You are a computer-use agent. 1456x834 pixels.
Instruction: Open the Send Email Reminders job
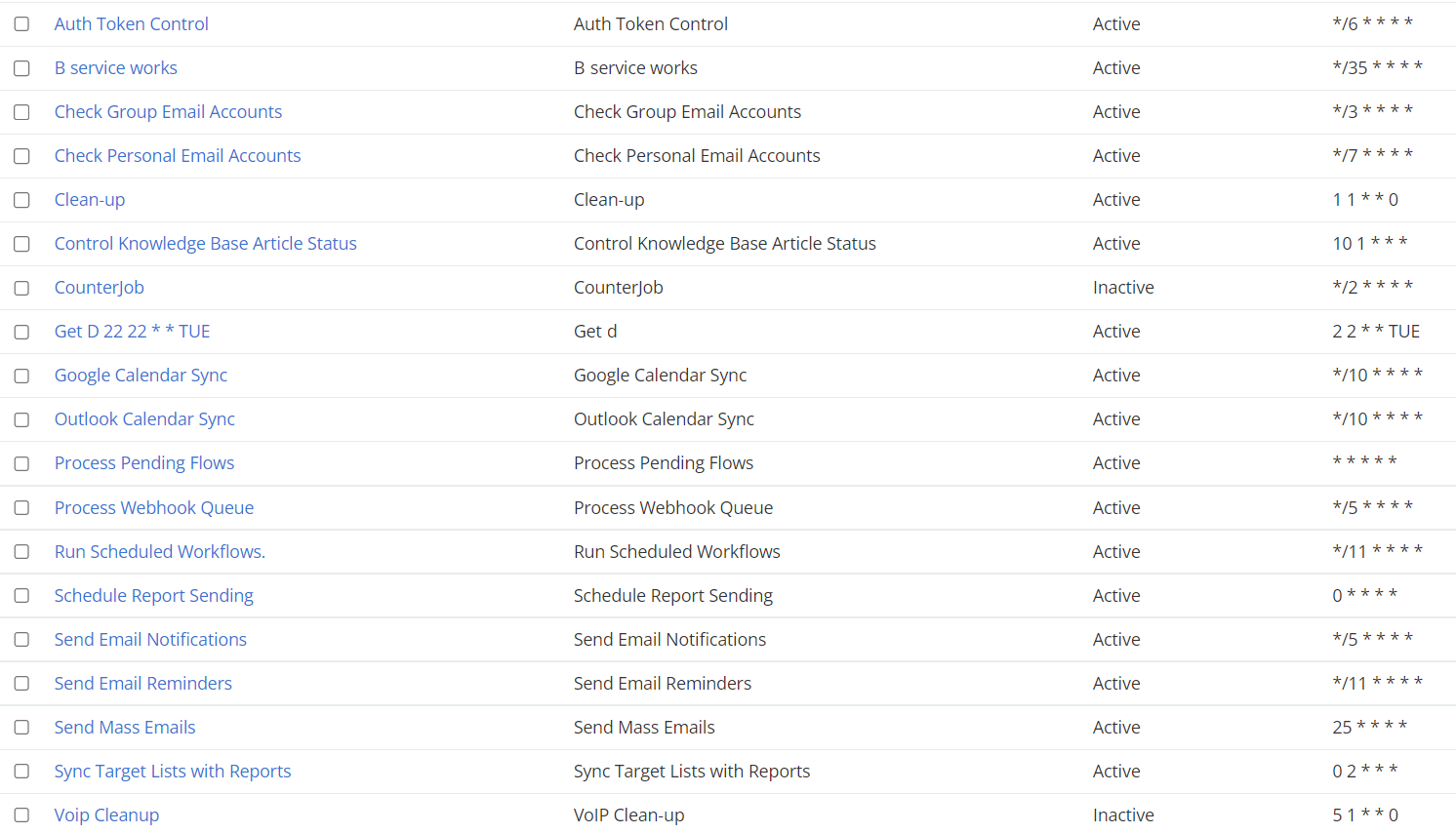click(142, 684)
